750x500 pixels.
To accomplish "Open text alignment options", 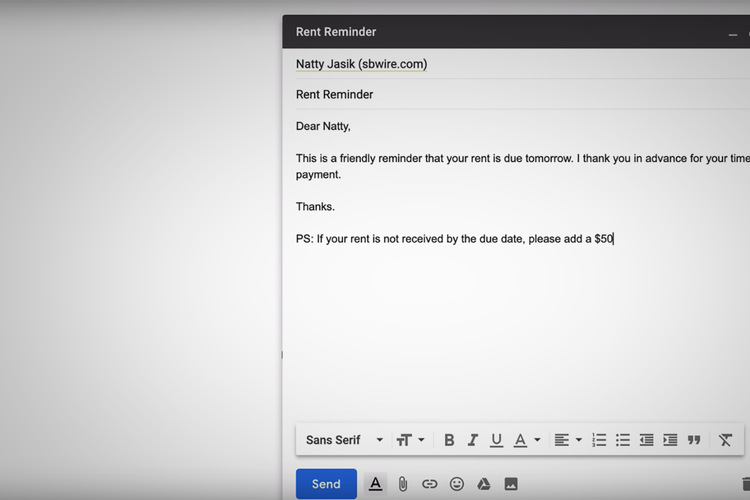I will click(x=562, y=440).
